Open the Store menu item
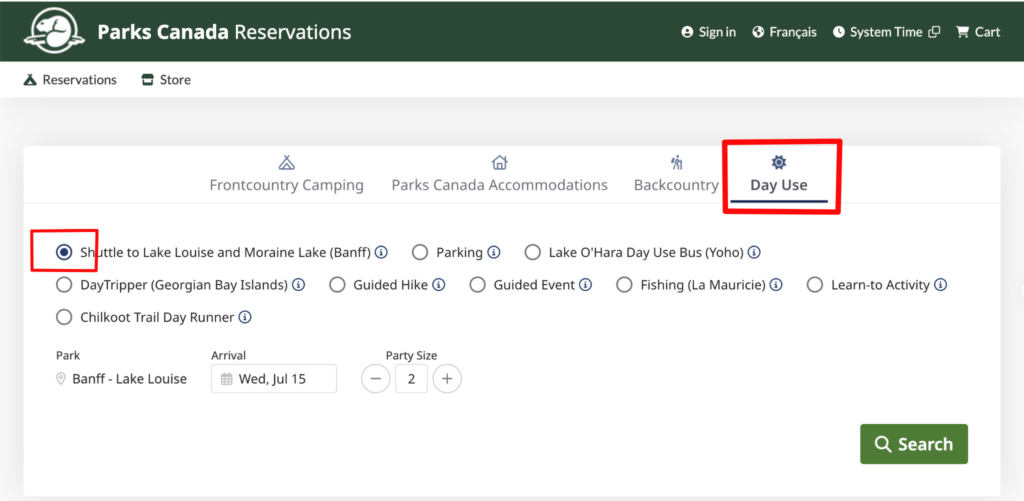1024x501 pixels. click(x=167, y=80)
